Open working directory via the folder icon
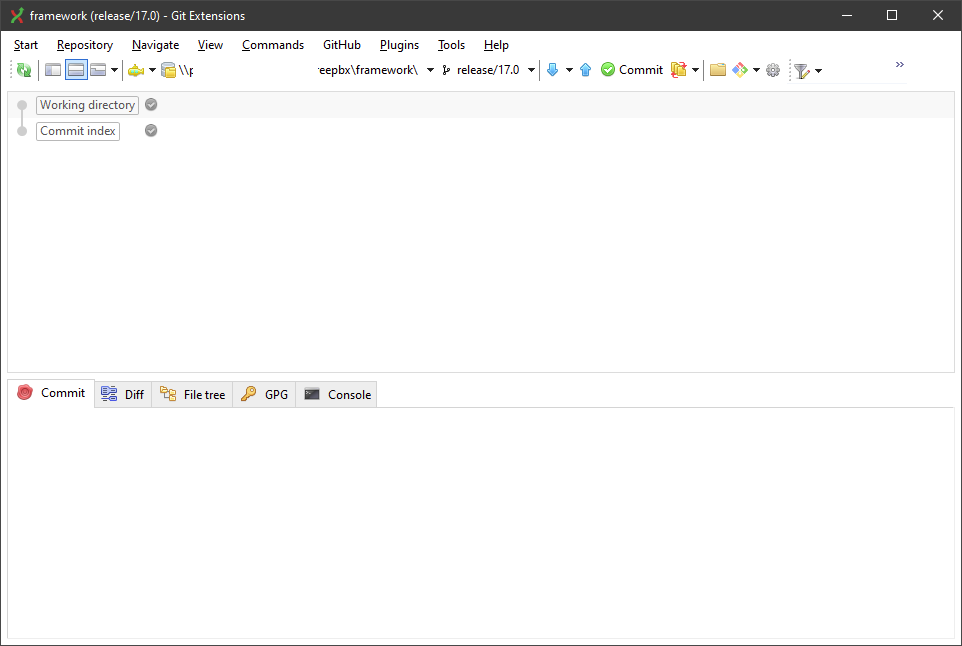 (x=718, y=70)
